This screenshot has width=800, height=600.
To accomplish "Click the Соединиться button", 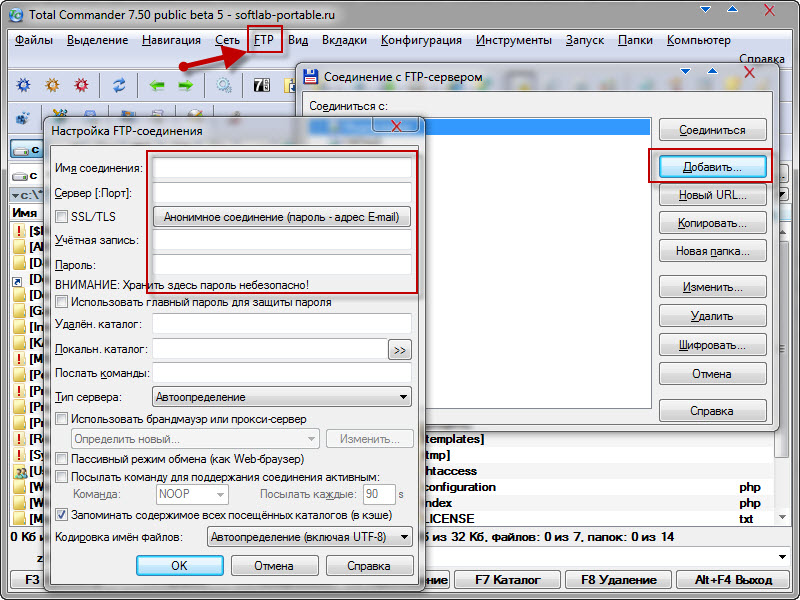I will pyautogui.click(x=713, y=130).
